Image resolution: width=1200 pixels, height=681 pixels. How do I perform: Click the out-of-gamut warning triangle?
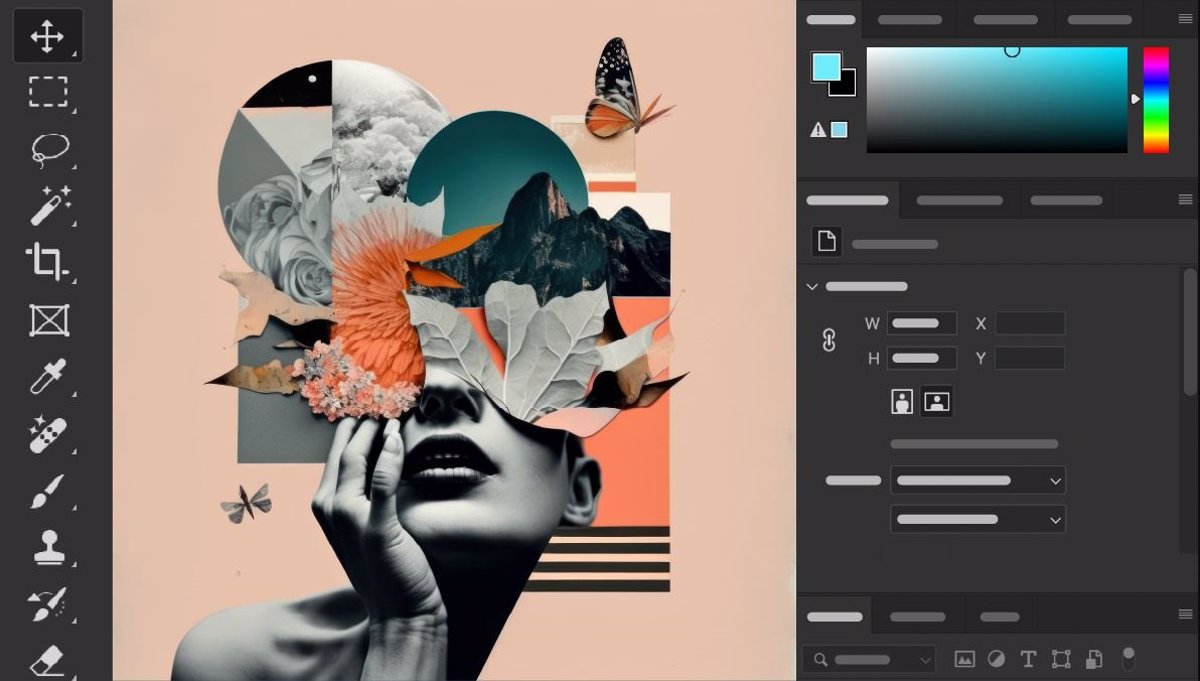point(818,129)
